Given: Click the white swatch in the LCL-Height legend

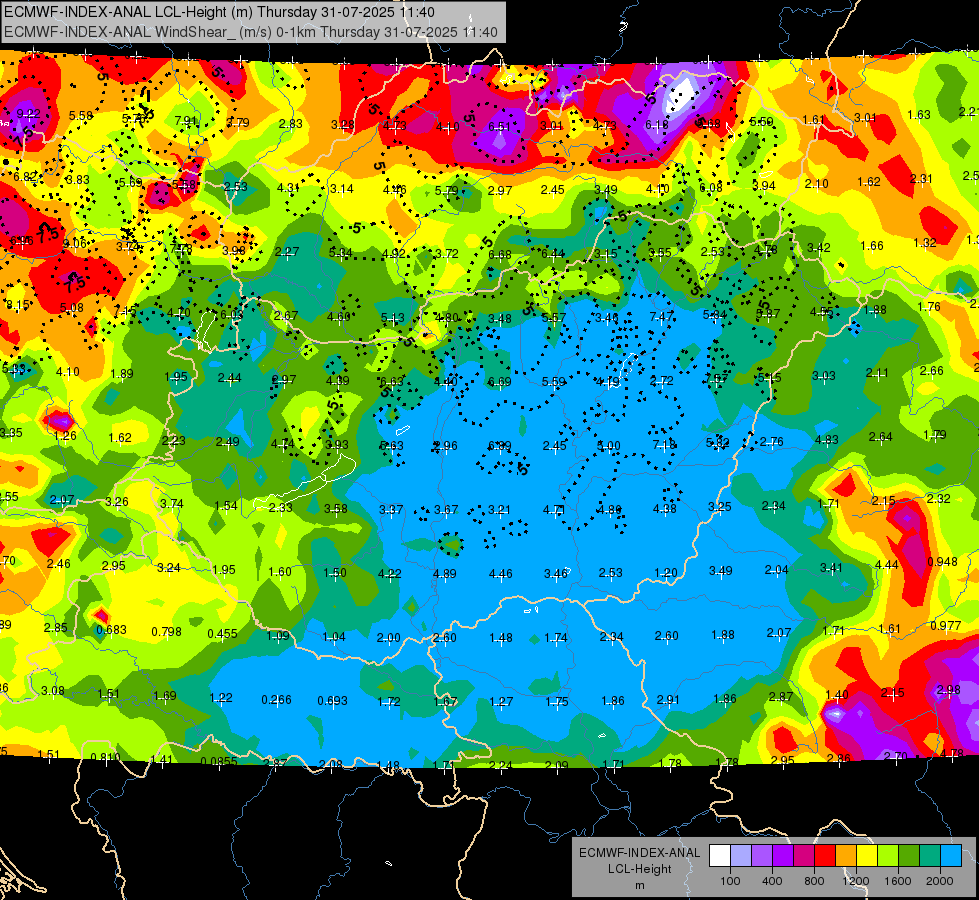Looking at the screenshot, I should [x=720, y=856].
